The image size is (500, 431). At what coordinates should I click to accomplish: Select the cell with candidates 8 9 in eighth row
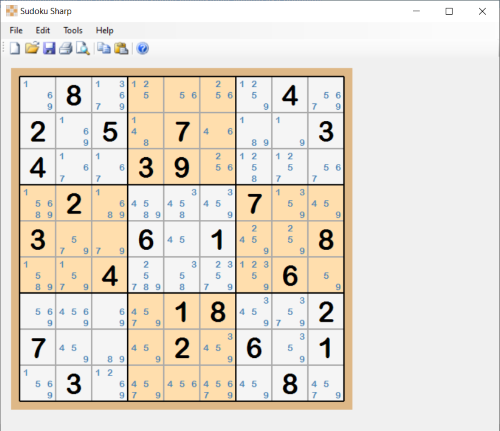110,347
